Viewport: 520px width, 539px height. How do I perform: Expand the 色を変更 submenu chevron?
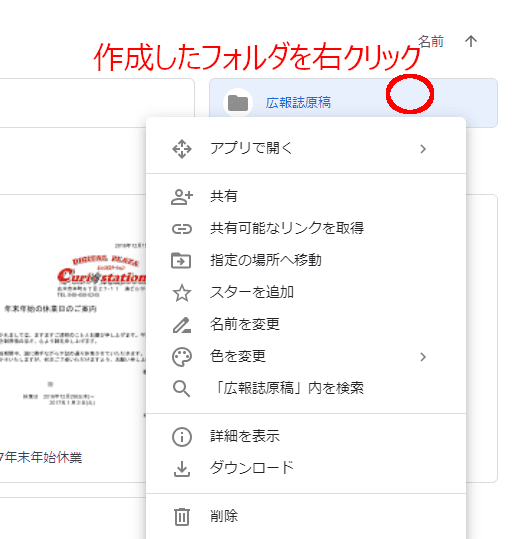pos(423,357)
